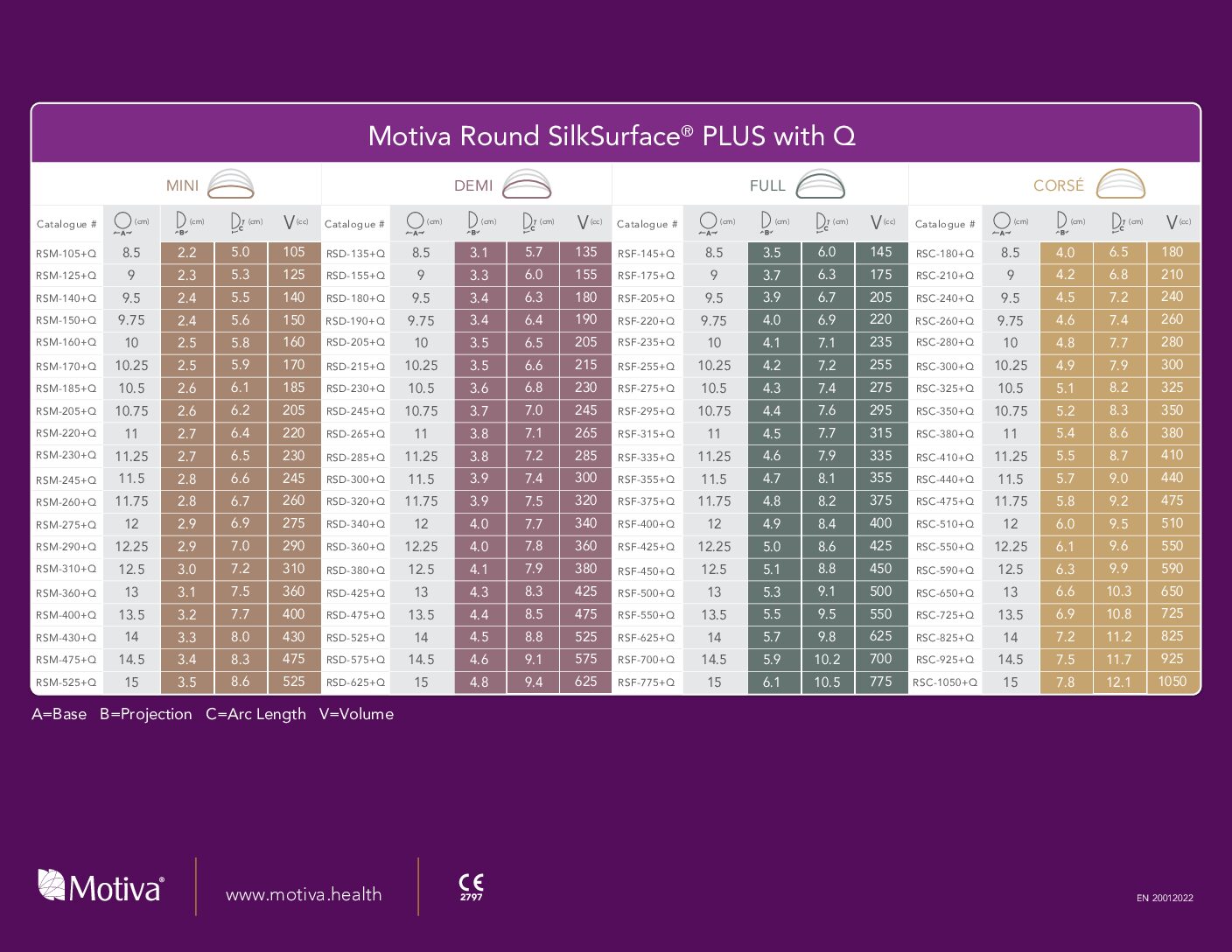Viewport: 1232px width, 952px height.
Task: Click the 7.8 projection cell in CORSÉ
Action: click(1065, 682)
